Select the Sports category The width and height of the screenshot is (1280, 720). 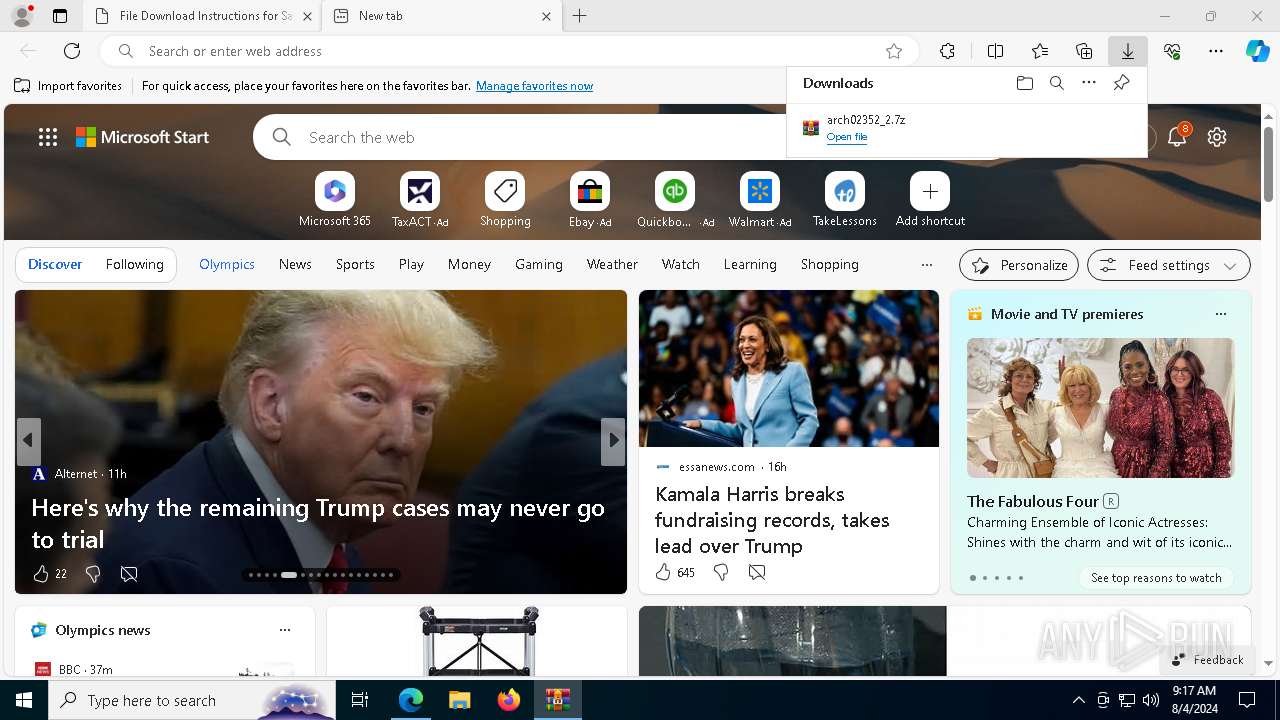(355, 265)
